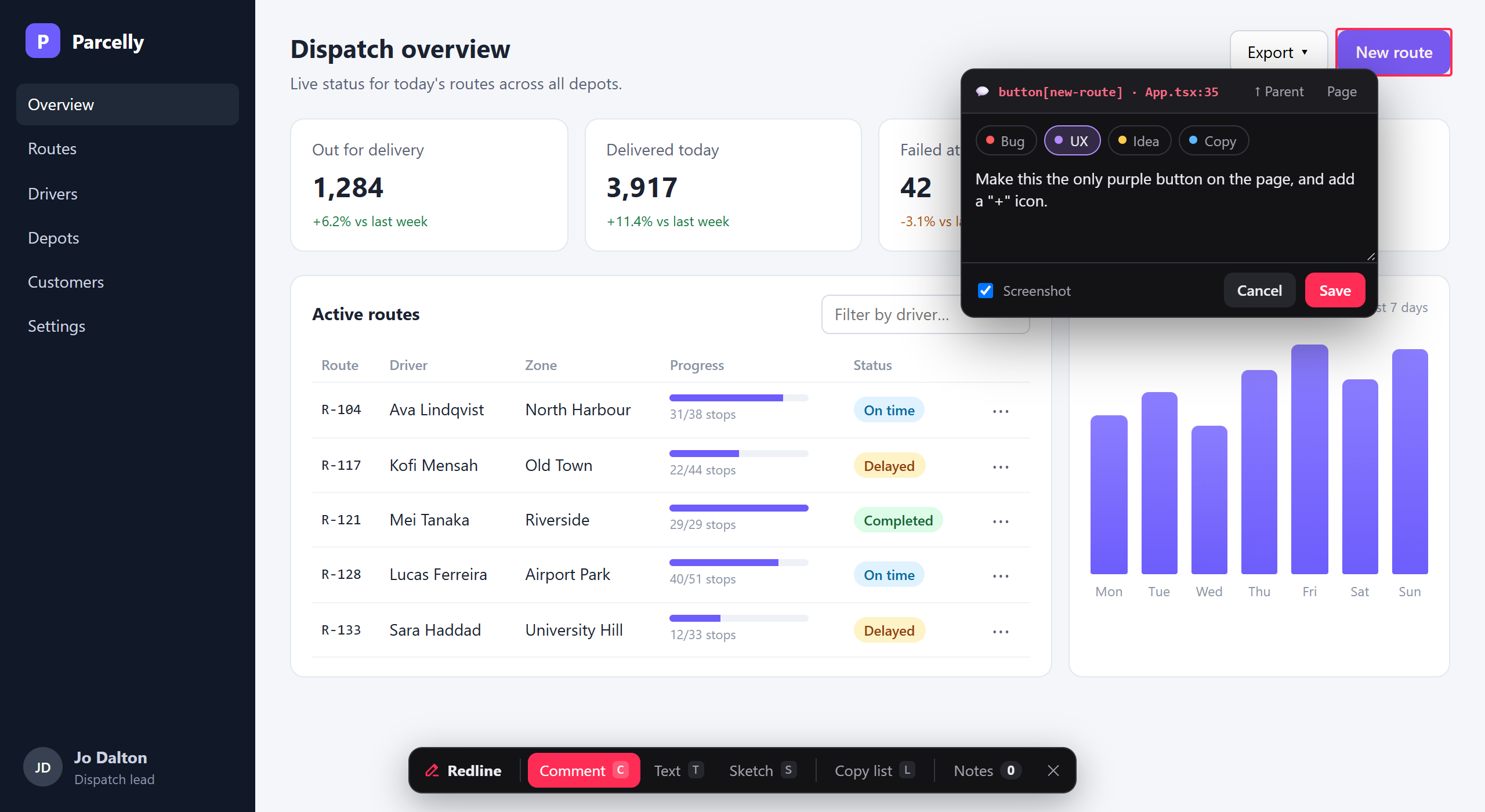Click the Completed status badge
Screen dimensions: 1485x812
898,520
